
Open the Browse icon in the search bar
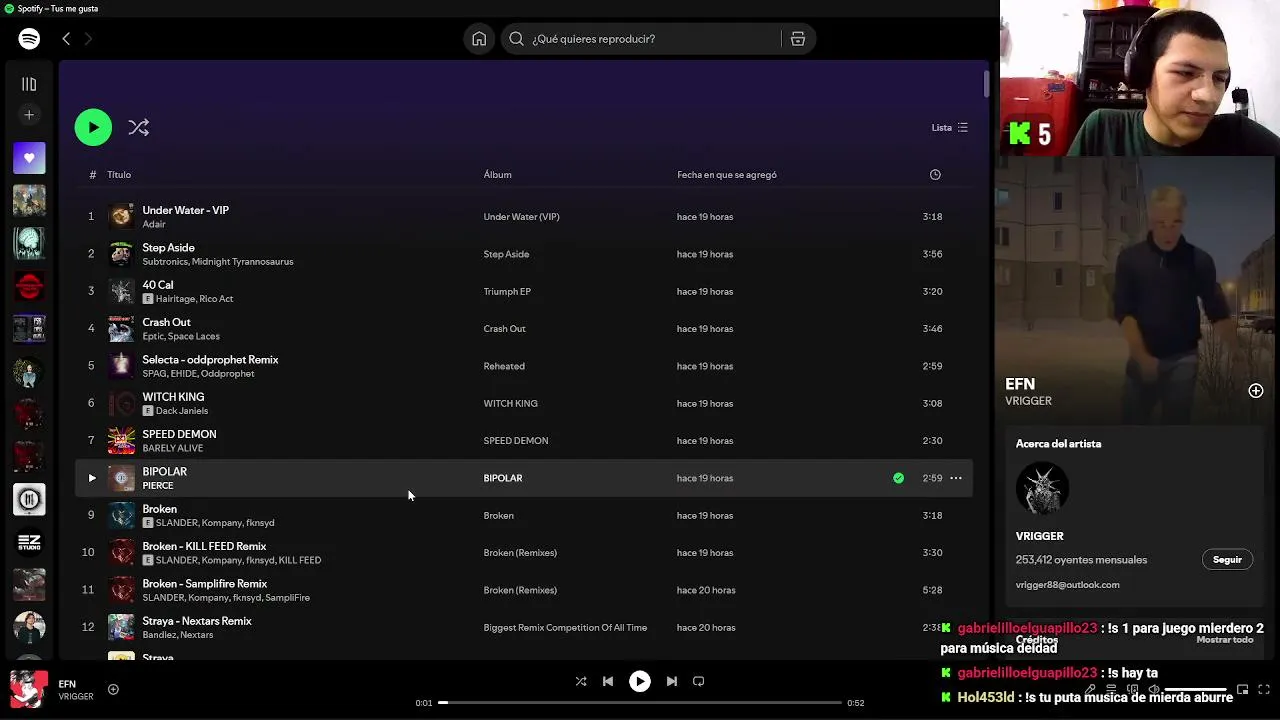pyautogui.click(x=798, y=39)
